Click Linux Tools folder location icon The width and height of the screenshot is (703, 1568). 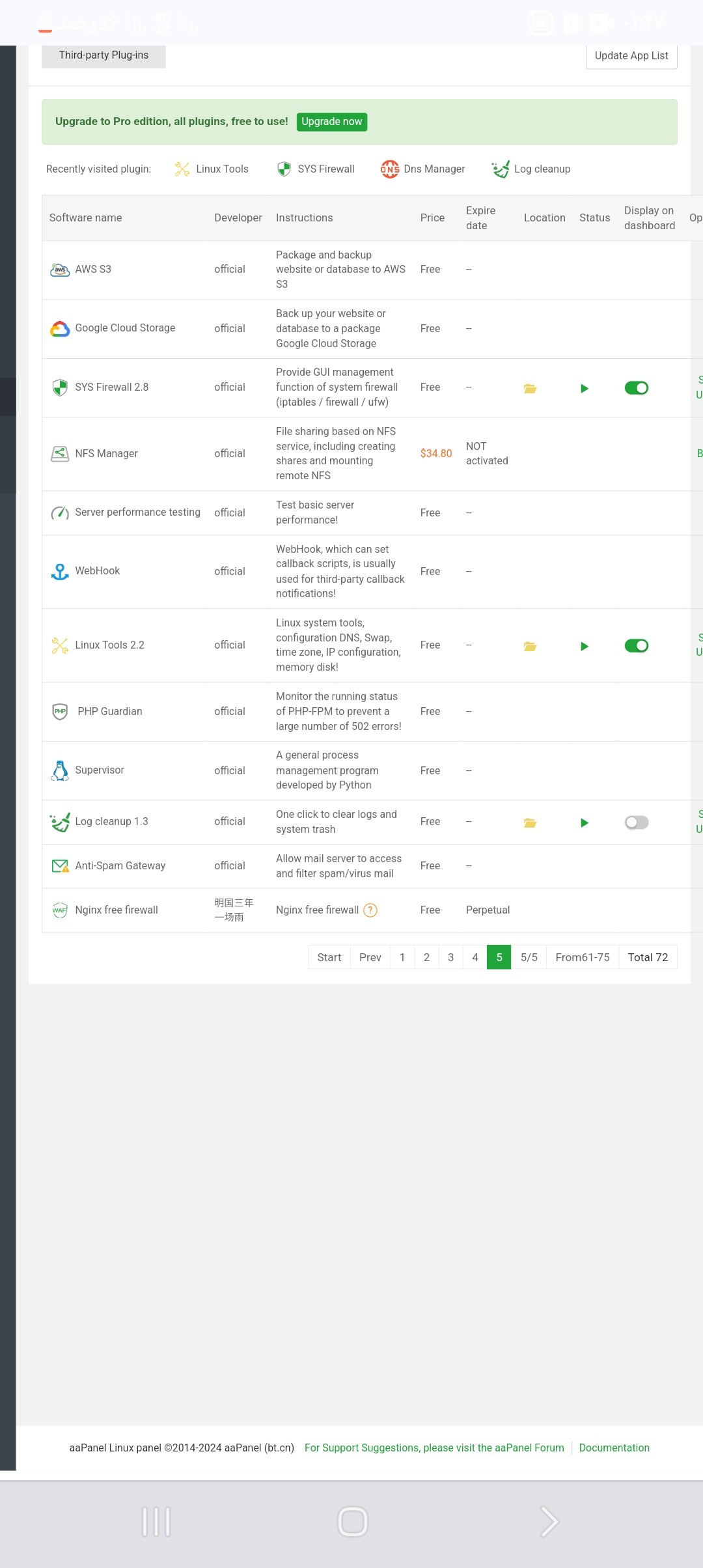click(x=530, y=646)
